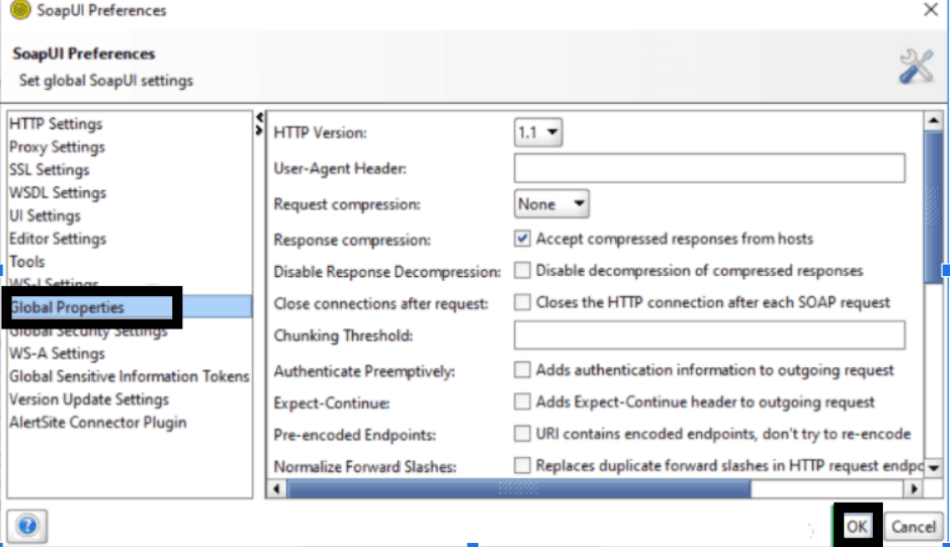Select SSL Settings in the list
950x547 pixels.
(49, 170)
